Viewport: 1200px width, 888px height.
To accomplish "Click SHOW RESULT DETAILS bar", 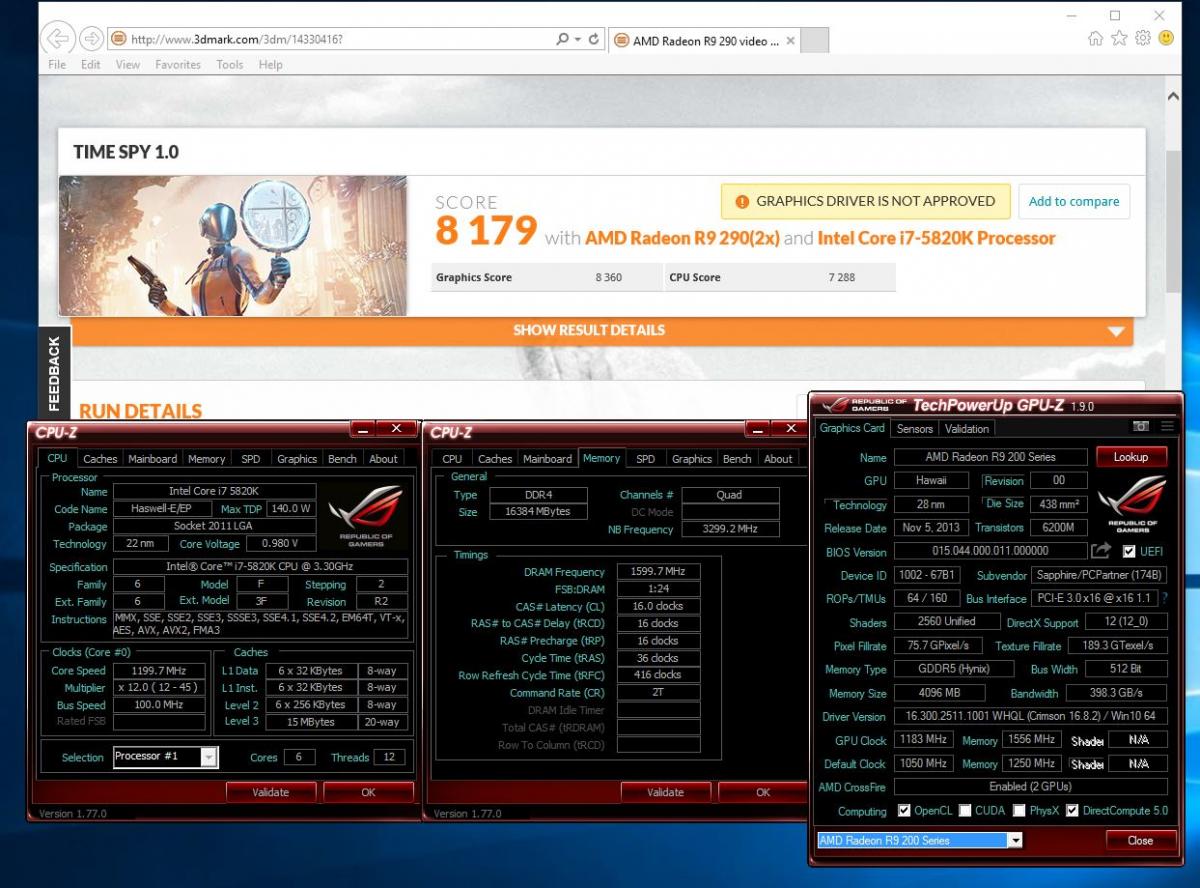I will pyautogui.click(x=602, y=331).
